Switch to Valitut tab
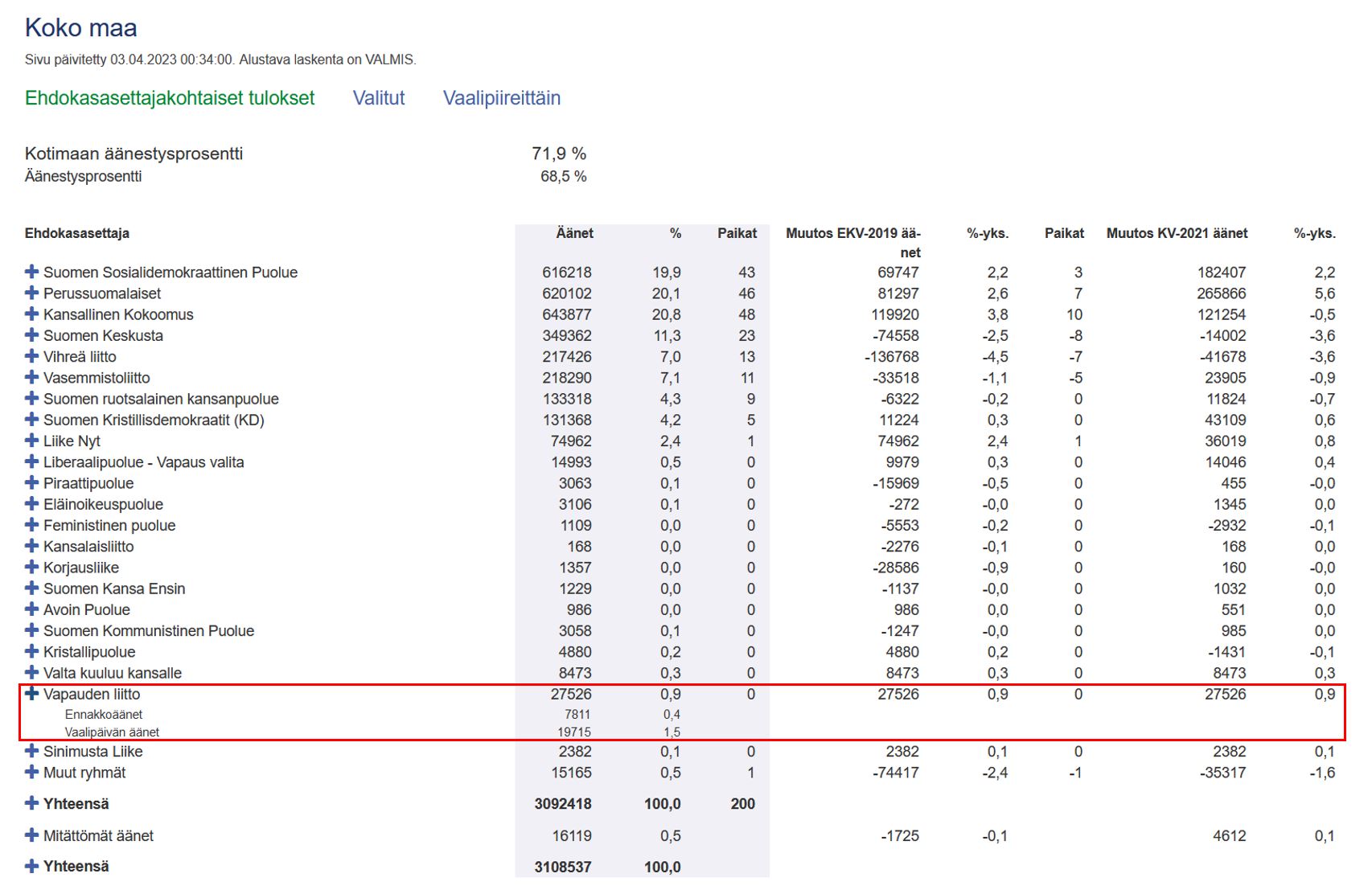 pyautogui.click(x=379, y=98)
